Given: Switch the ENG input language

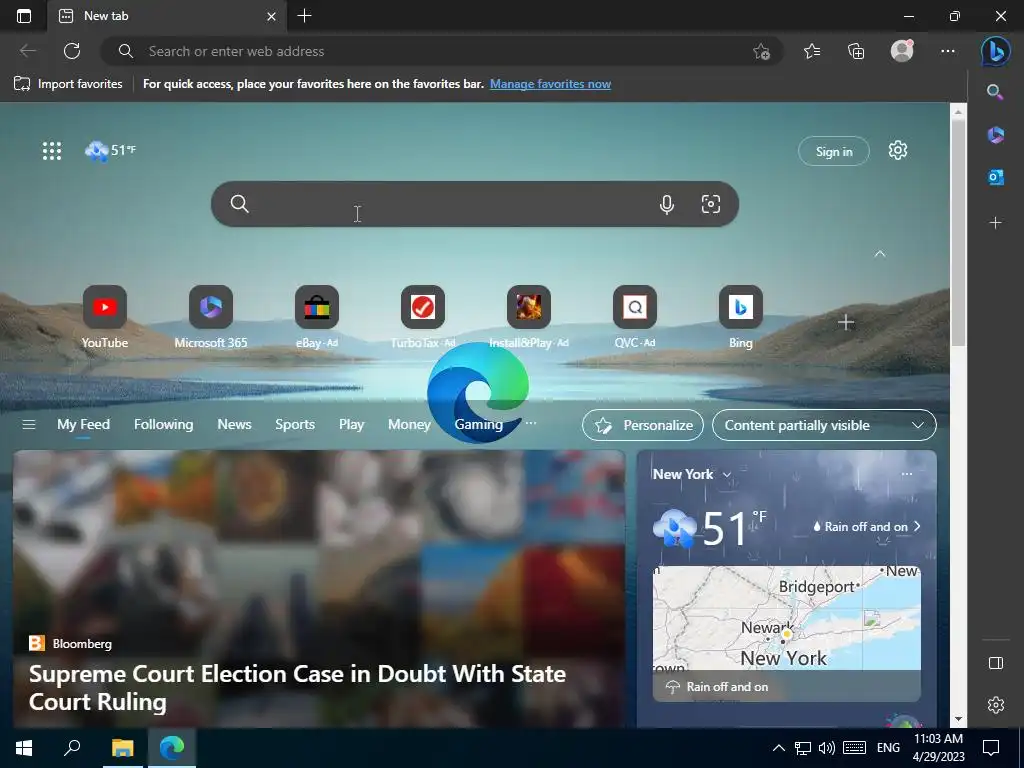Looking at the screenshot, I should pos(888,748).
